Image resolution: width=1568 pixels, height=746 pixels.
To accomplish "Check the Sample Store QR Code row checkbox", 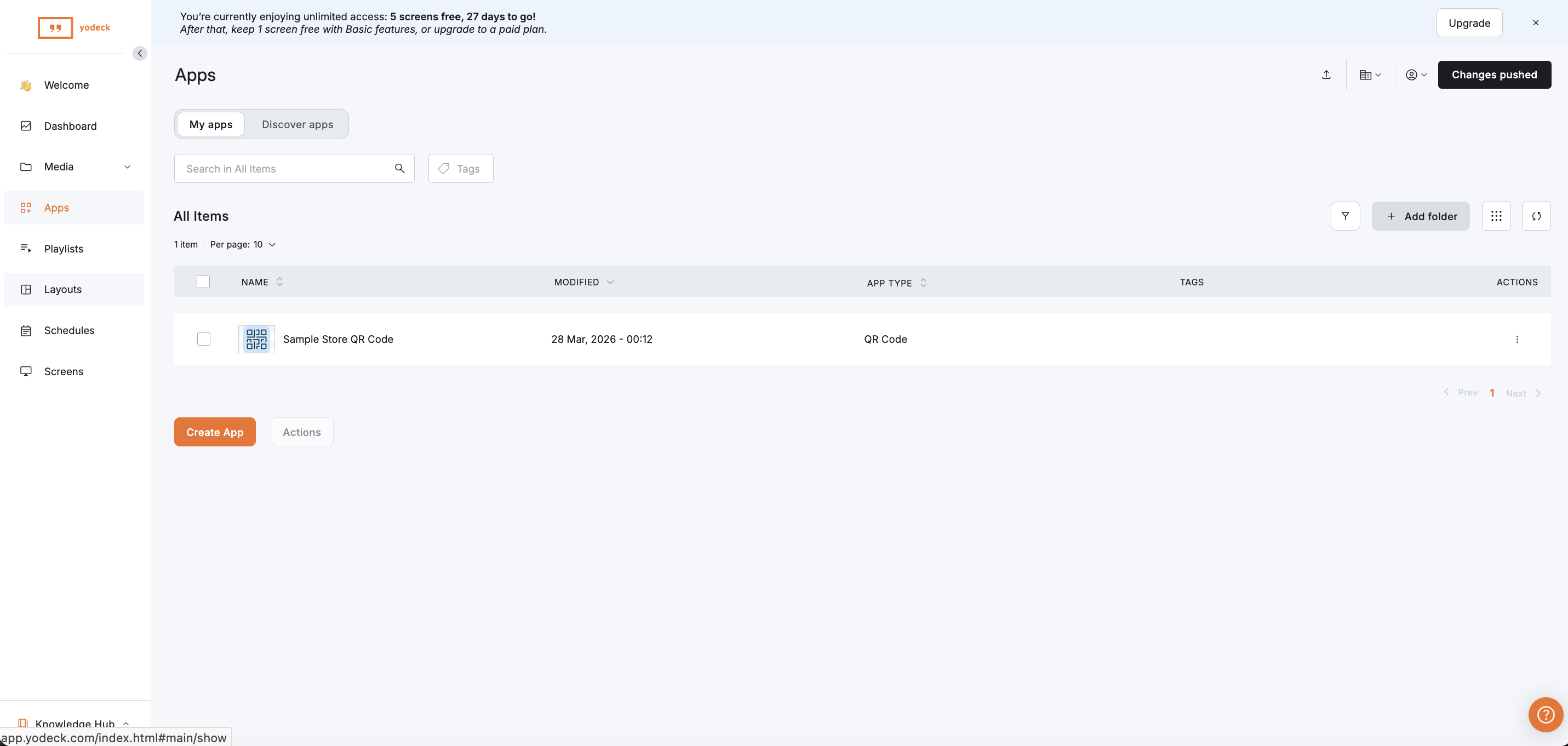I will coord(204,340).
